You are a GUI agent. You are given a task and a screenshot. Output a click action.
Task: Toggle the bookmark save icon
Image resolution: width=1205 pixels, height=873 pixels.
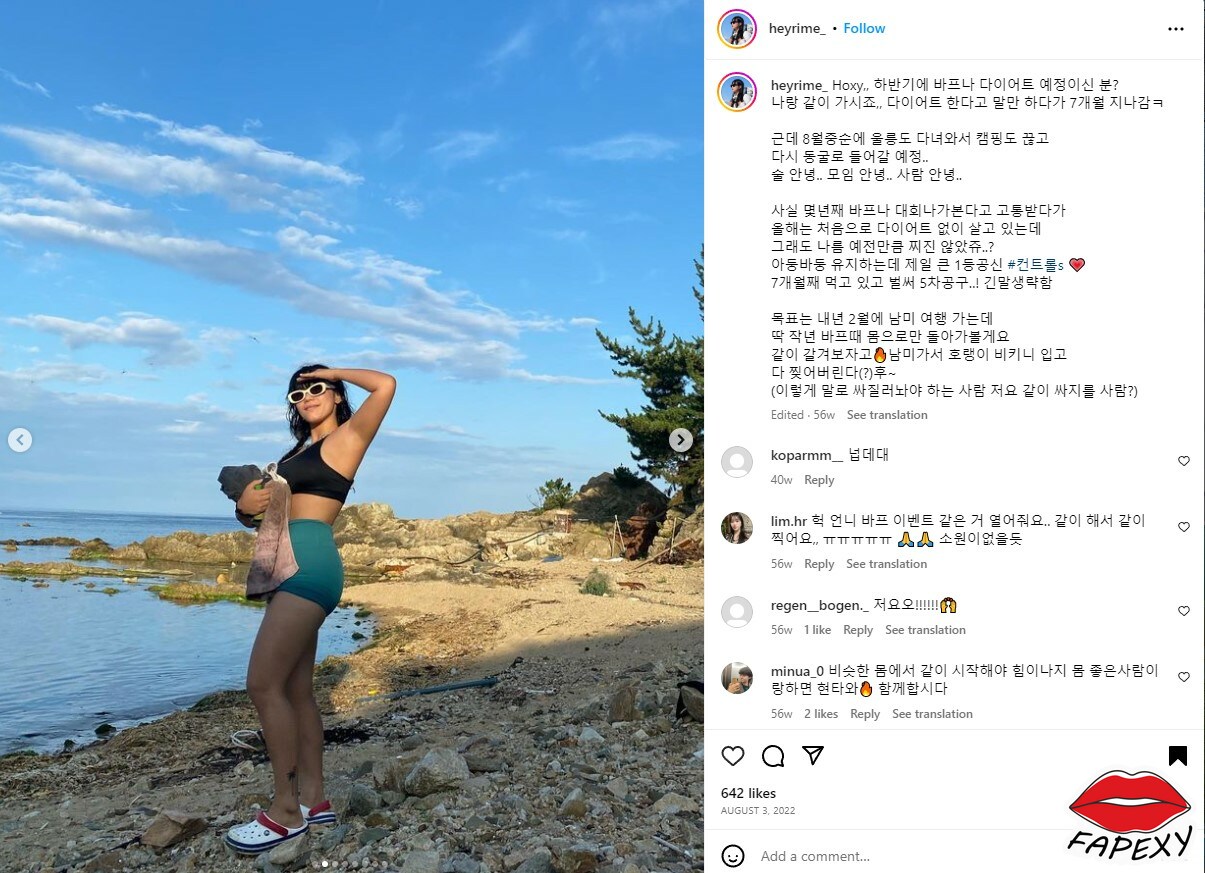coord(1178,756)
